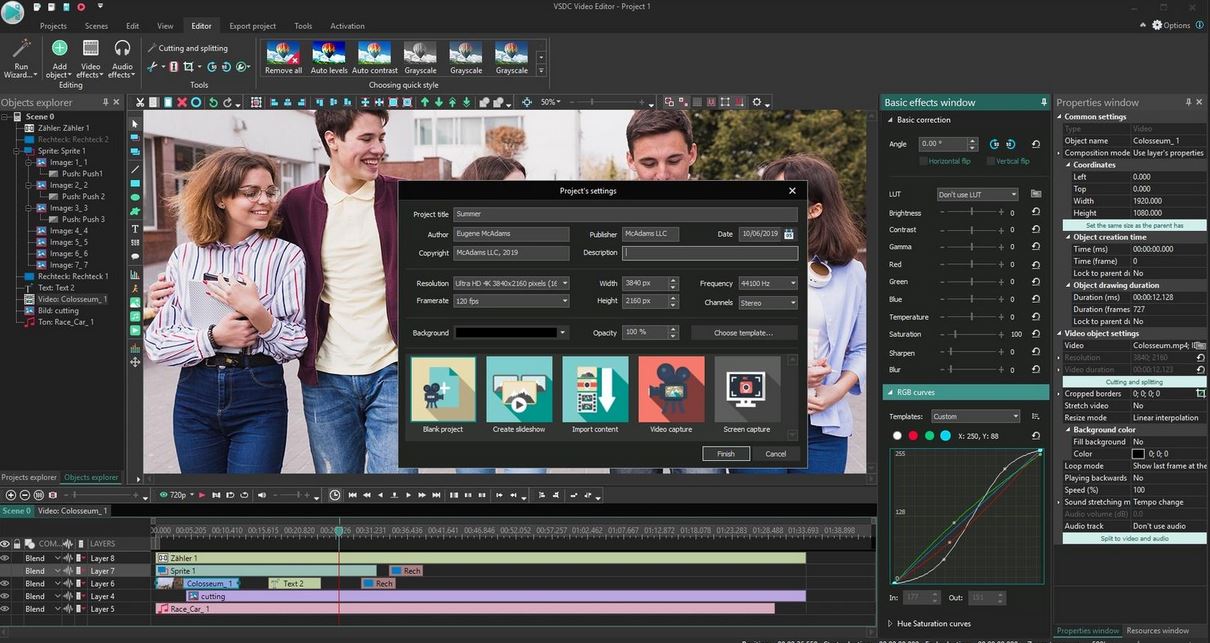This screenshot has width=1210, height=643.
Task: Select Create slideshow template
Action: [x=519, y=395]
